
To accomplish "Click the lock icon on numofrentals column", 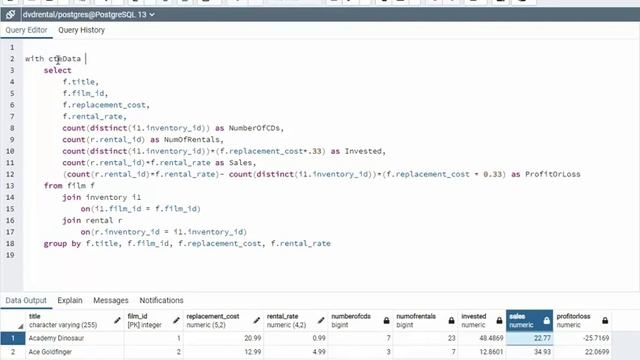I will click(451, 320).
